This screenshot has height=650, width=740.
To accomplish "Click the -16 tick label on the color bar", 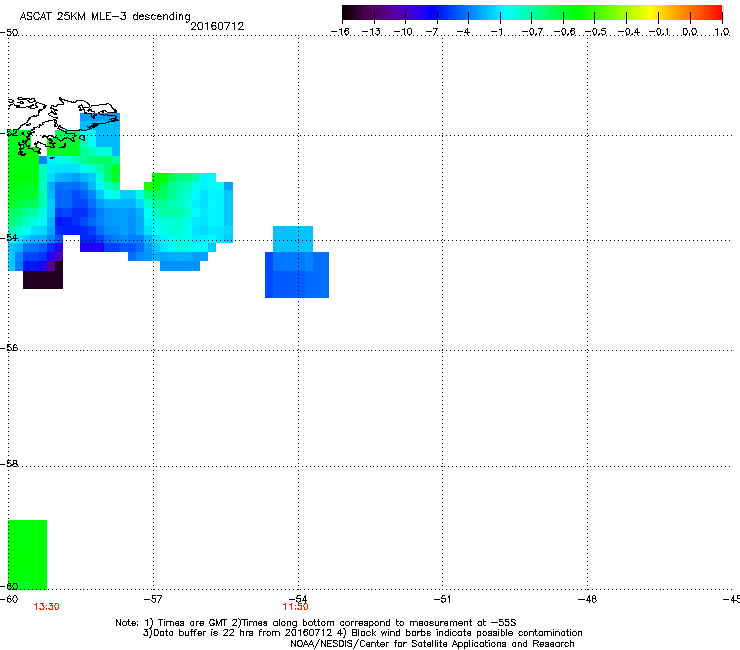I will (340, 32).
